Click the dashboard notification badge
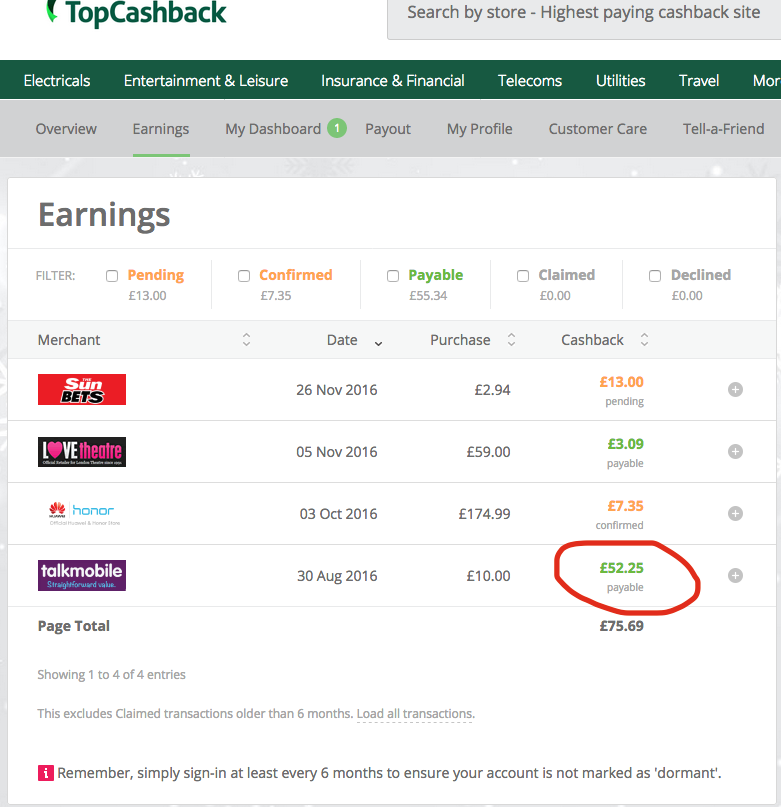781x807 pixels. tap(337, 128)
